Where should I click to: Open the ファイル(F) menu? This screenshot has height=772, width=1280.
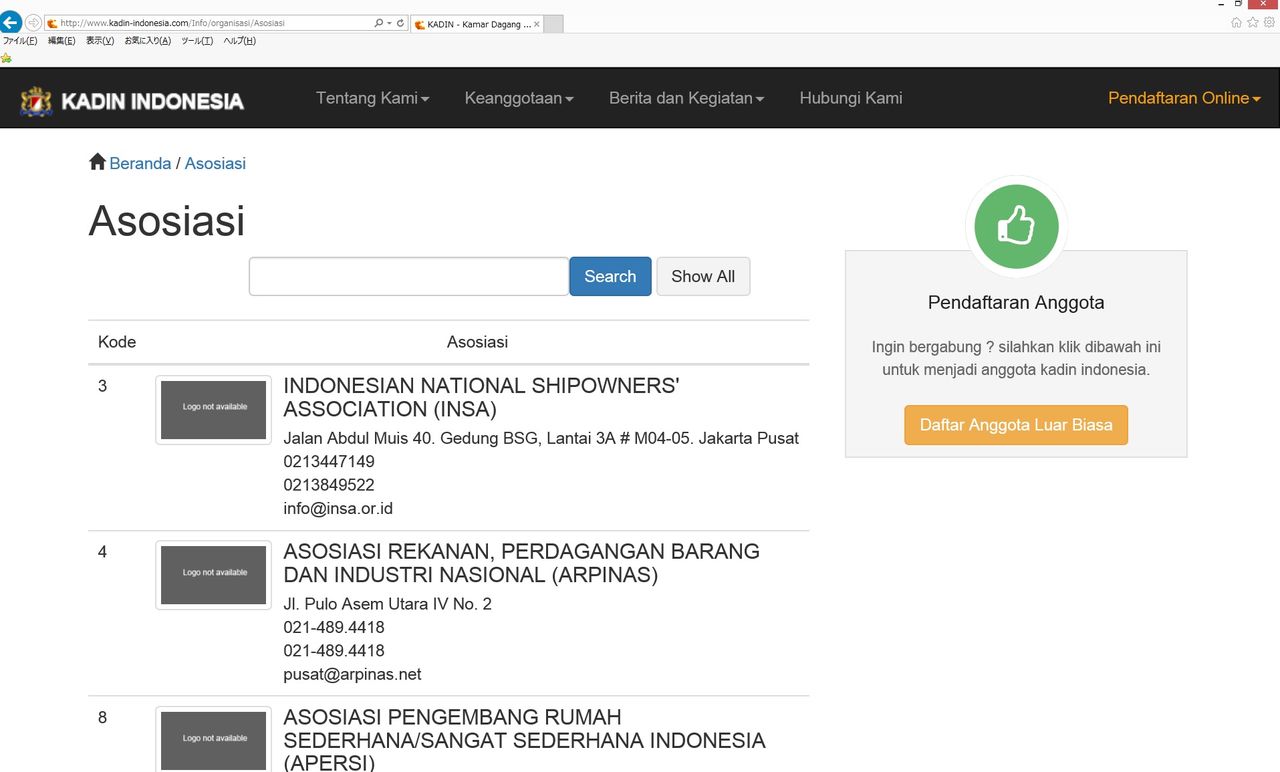tap(19, 41)
